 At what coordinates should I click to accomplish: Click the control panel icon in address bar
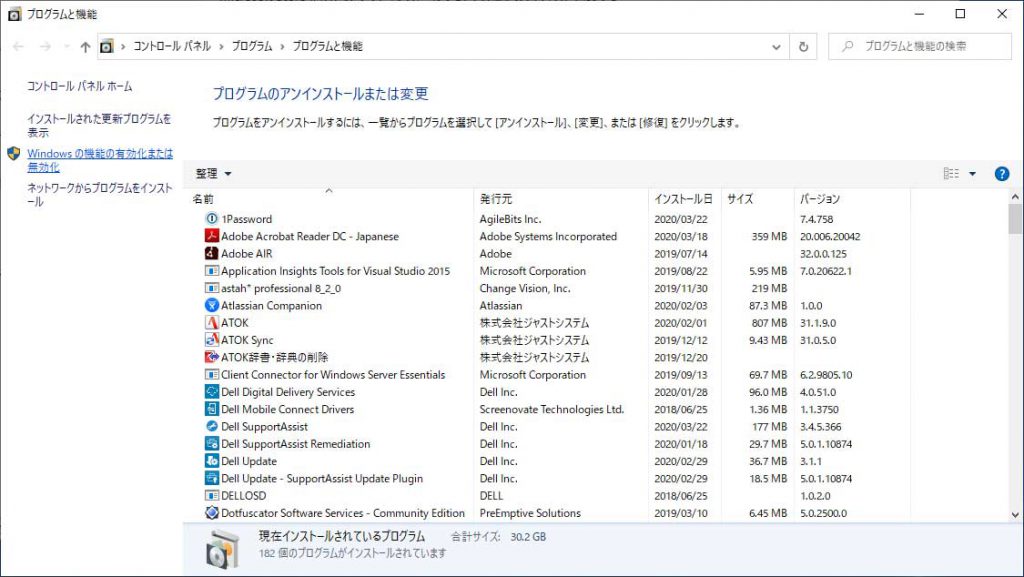(106, 46)
